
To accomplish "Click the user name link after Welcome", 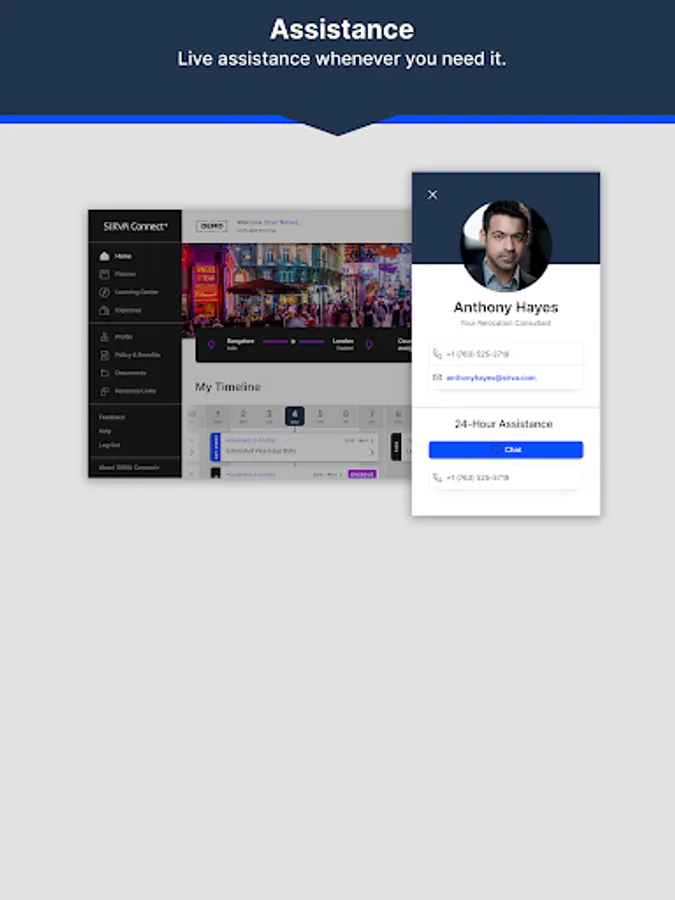I will click(281, 222).
